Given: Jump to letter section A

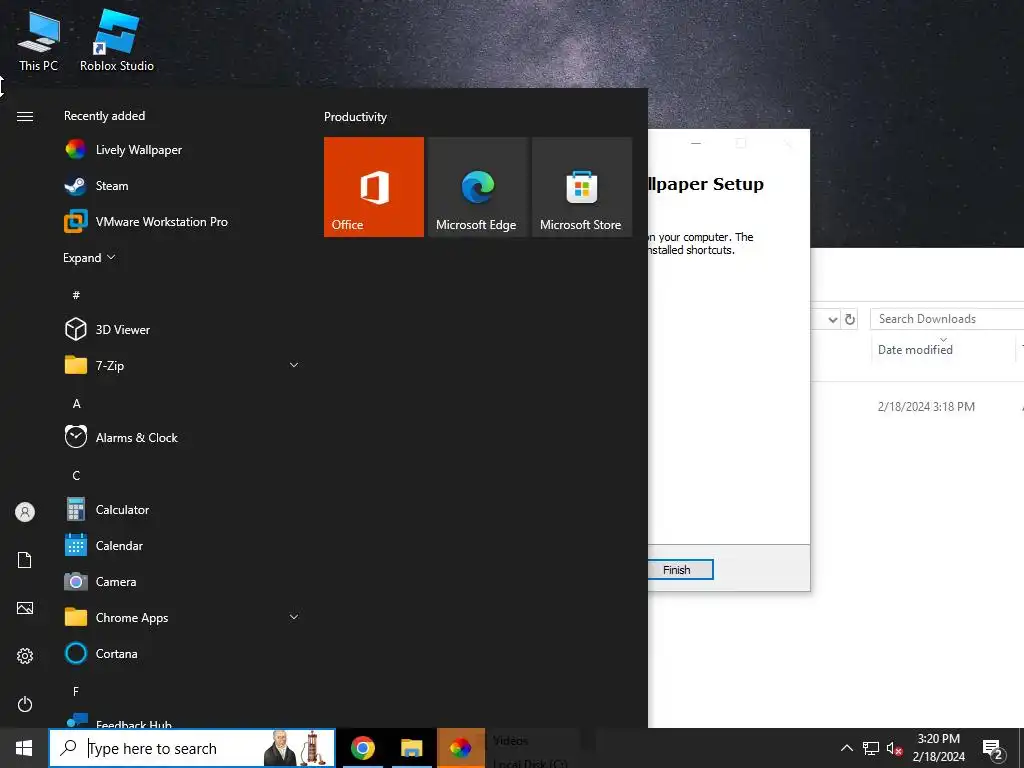Looking at the screenshot, I should pos(76,404).
